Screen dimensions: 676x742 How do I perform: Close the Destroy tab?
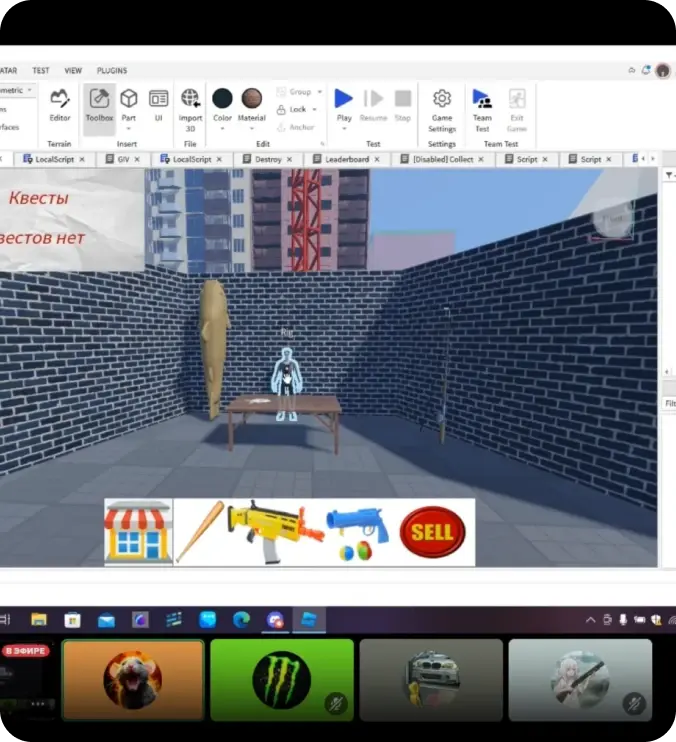pyautogui.click(x=290, y=159)
